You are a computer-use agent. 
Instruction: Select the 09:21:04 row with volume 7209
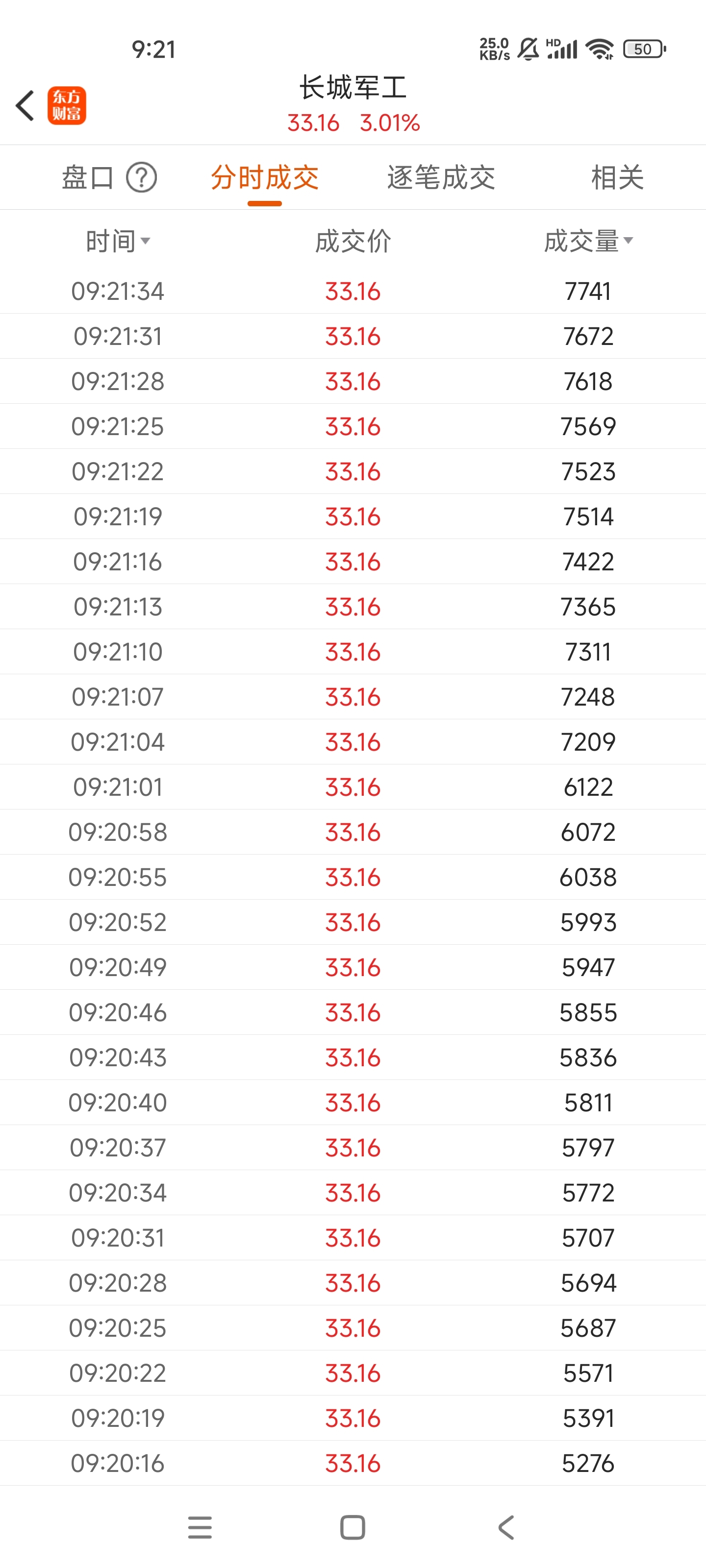(x=353, y=741)
